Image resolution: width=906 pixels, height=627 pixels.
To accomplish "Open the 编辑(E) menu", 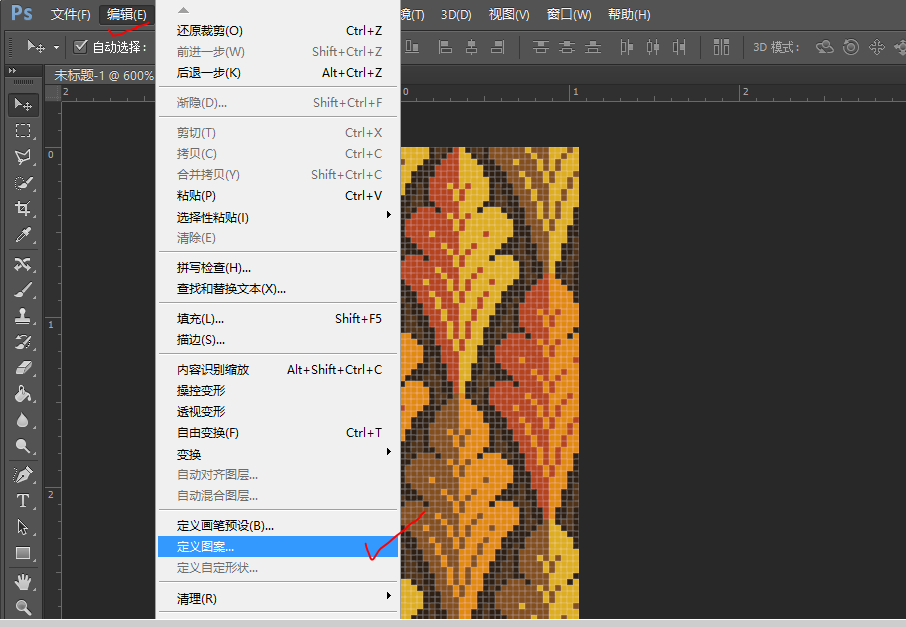I will point(127,14).
